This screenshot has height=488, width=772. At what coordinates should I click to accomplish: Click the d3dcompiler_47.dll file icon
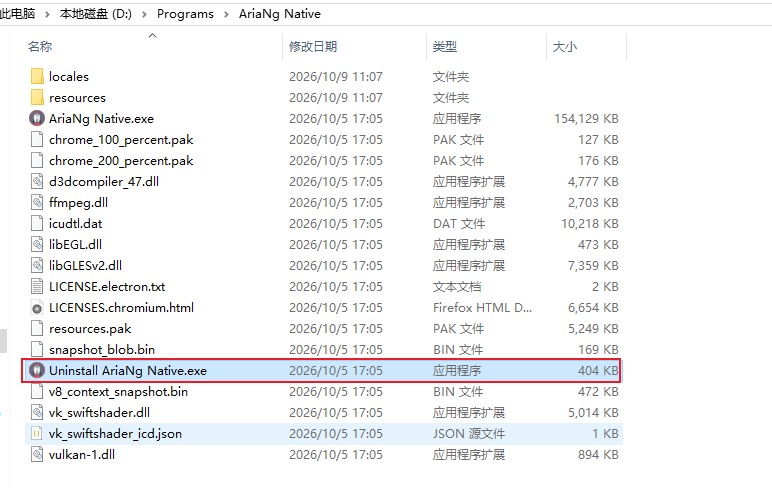point(37,182)
